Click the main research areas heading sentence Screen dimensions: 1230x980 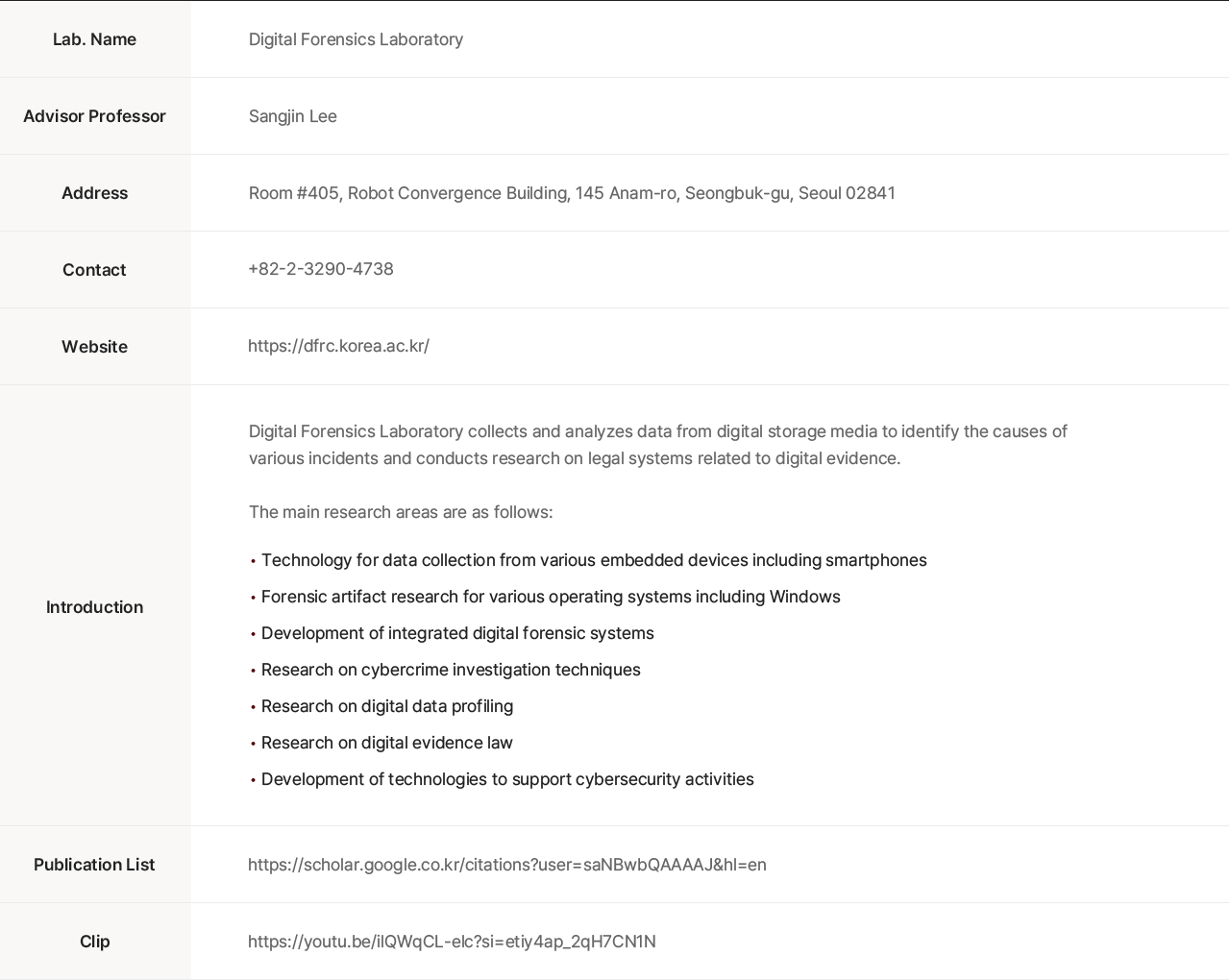400,512
